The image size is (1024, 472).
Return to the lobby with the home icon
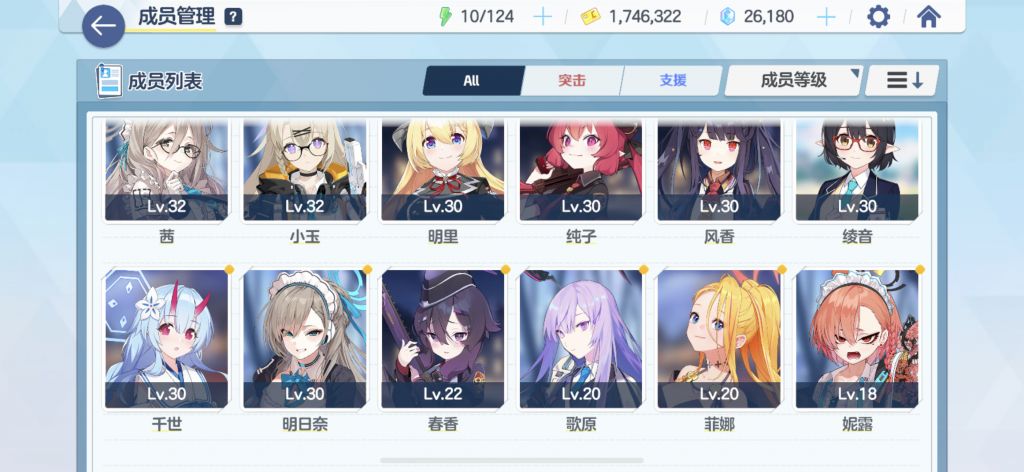pos(929,17)
